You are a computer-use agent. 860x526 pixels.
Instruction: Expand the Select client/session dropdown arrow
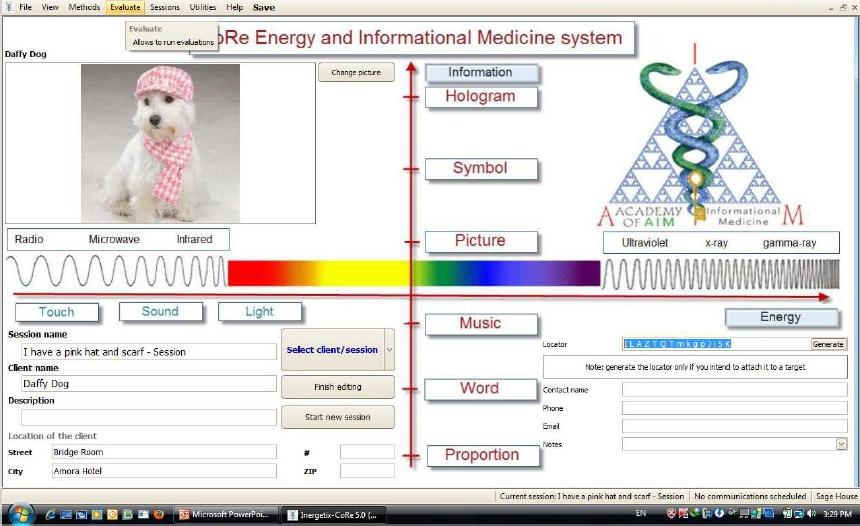tap(389, 350)
